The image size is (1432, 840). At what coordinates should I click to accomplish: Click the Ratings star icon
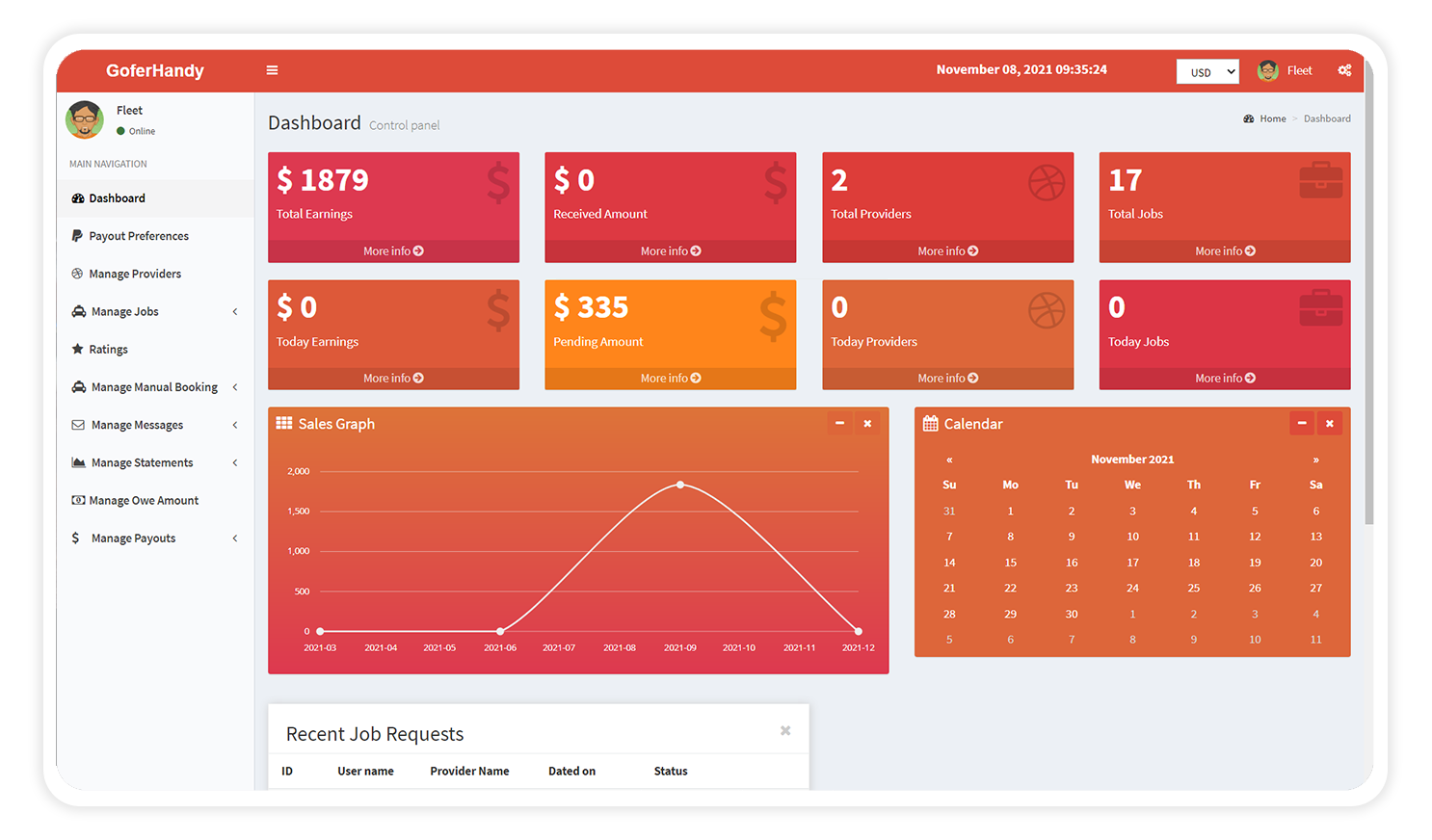click(77, 349)
